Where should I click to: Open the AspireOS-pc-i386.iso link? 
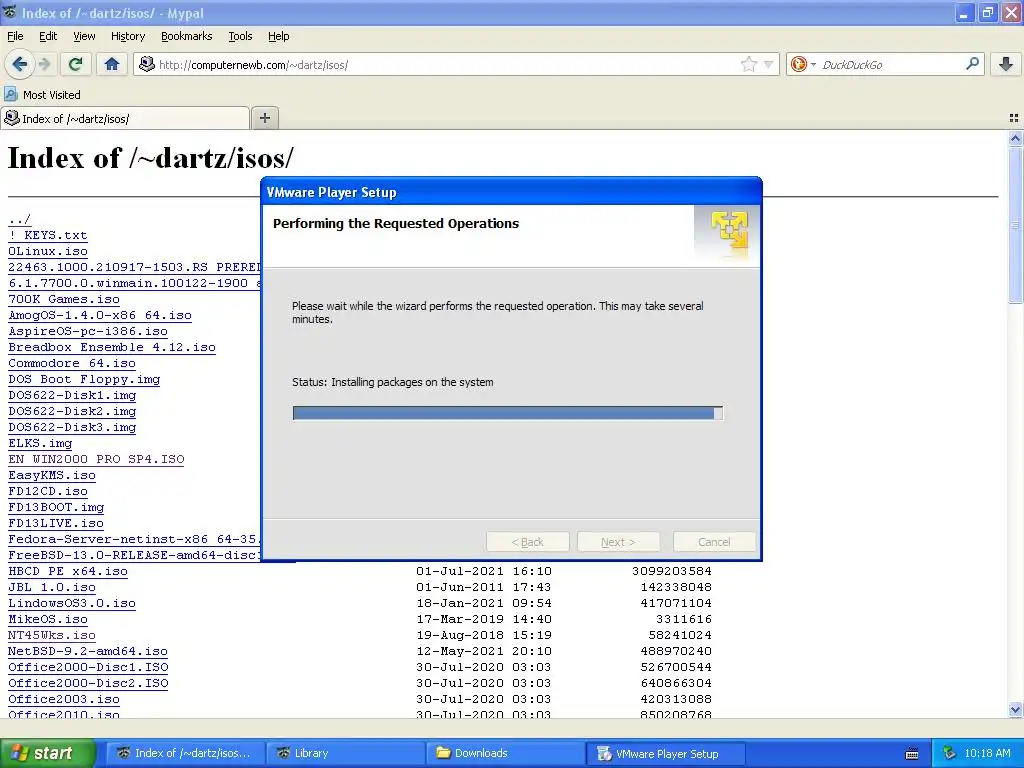[88, 331]
